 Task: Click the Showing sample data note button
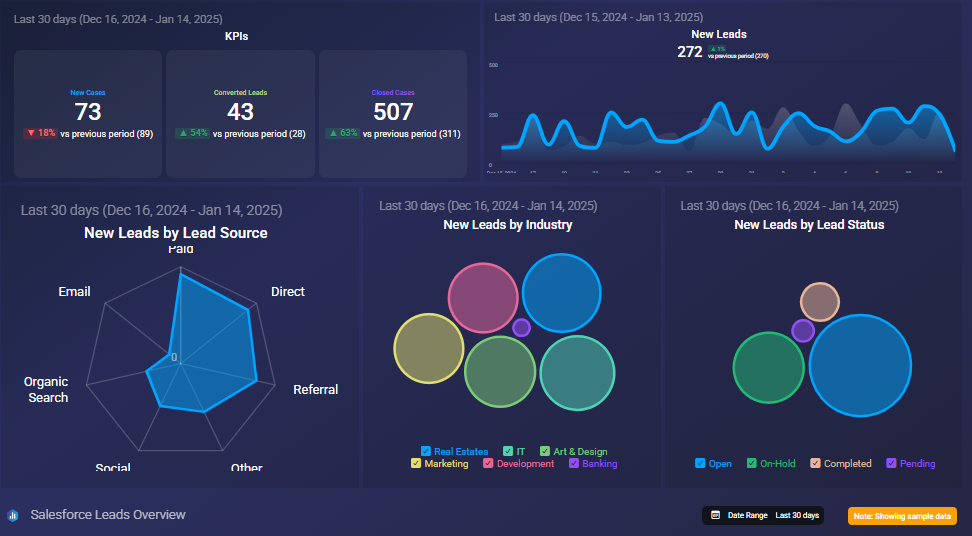pyautogui.click(x=902, y=516)
